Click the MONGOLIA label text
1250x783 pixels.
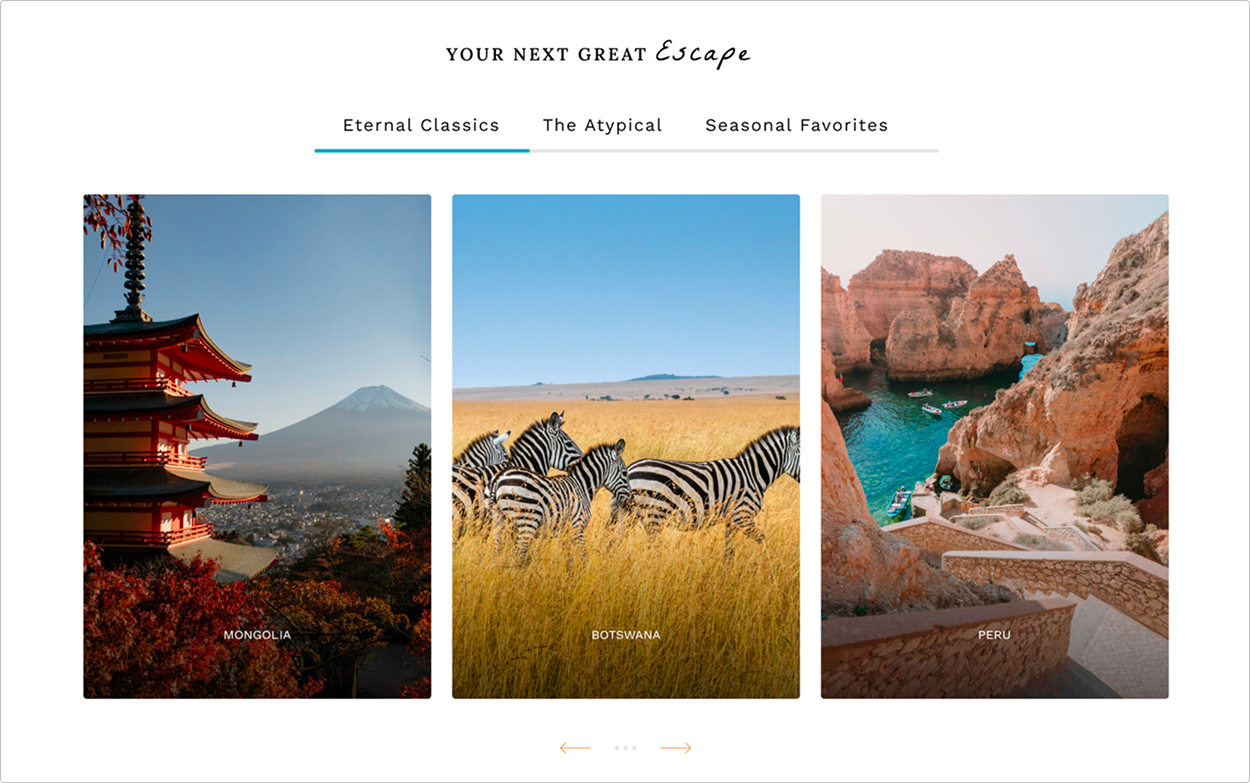pos(257,635)
